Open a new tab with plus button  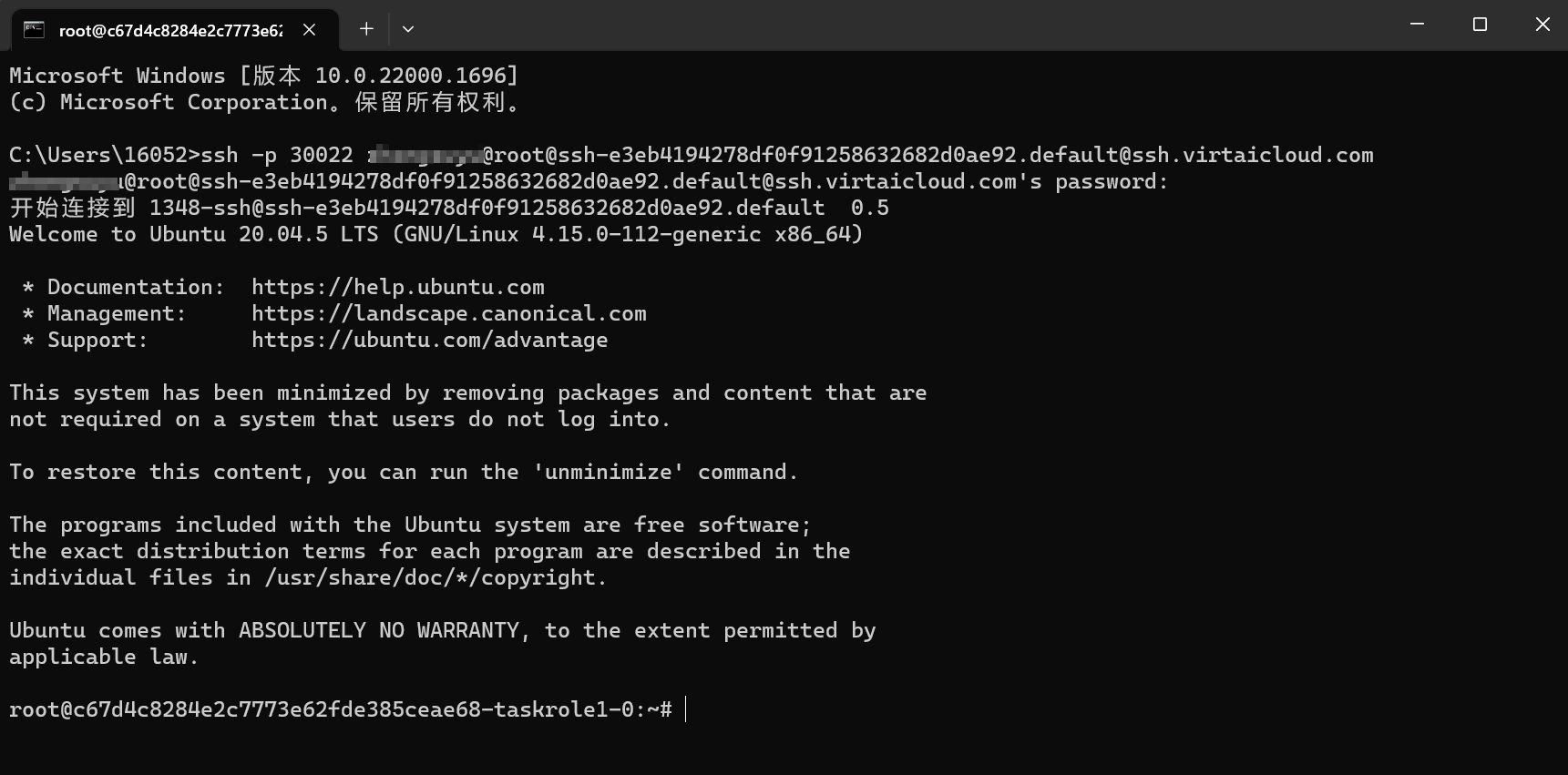click(366, 29)
